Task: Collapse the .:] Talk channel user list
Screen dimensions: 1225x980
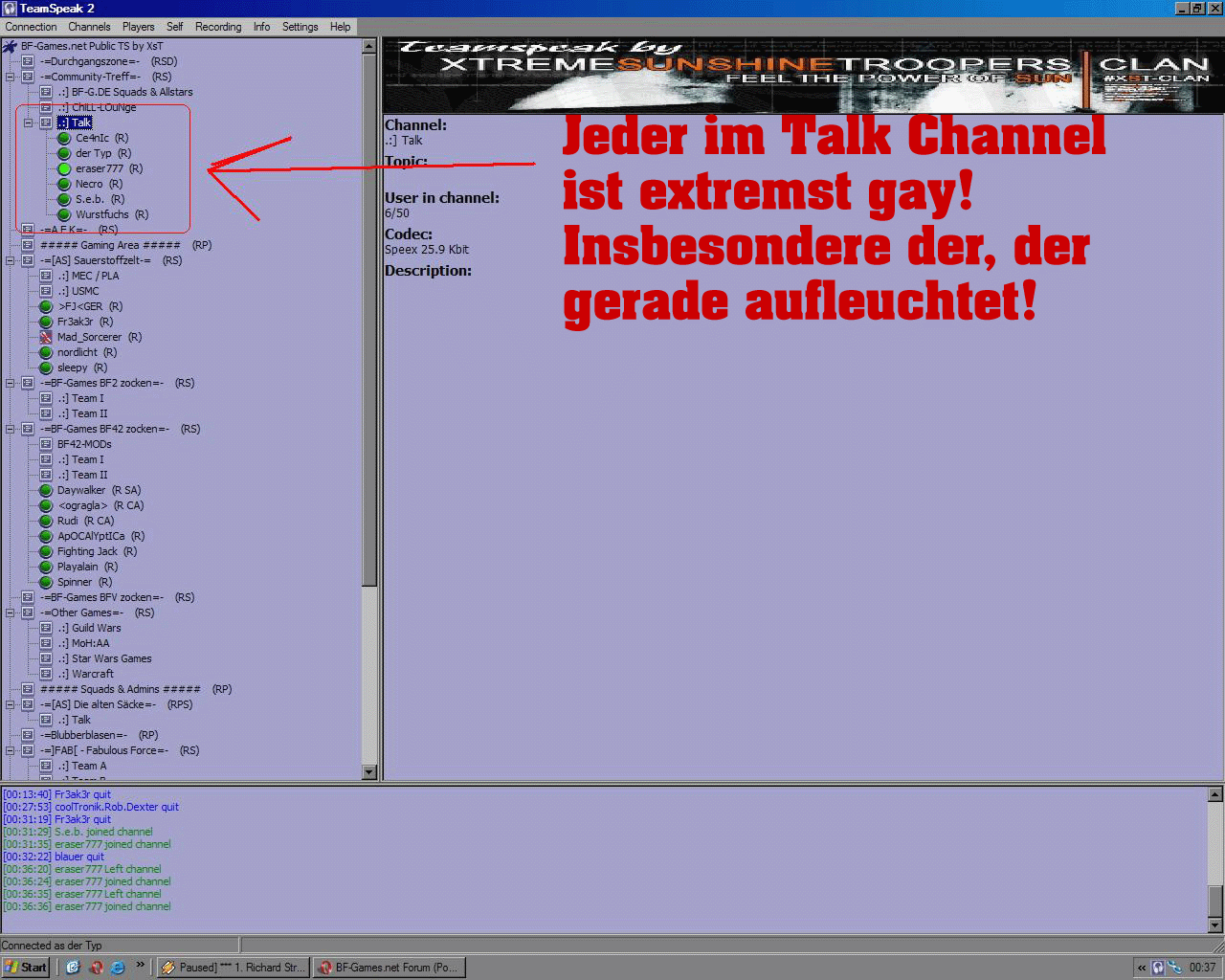Action: coord(28,122)
